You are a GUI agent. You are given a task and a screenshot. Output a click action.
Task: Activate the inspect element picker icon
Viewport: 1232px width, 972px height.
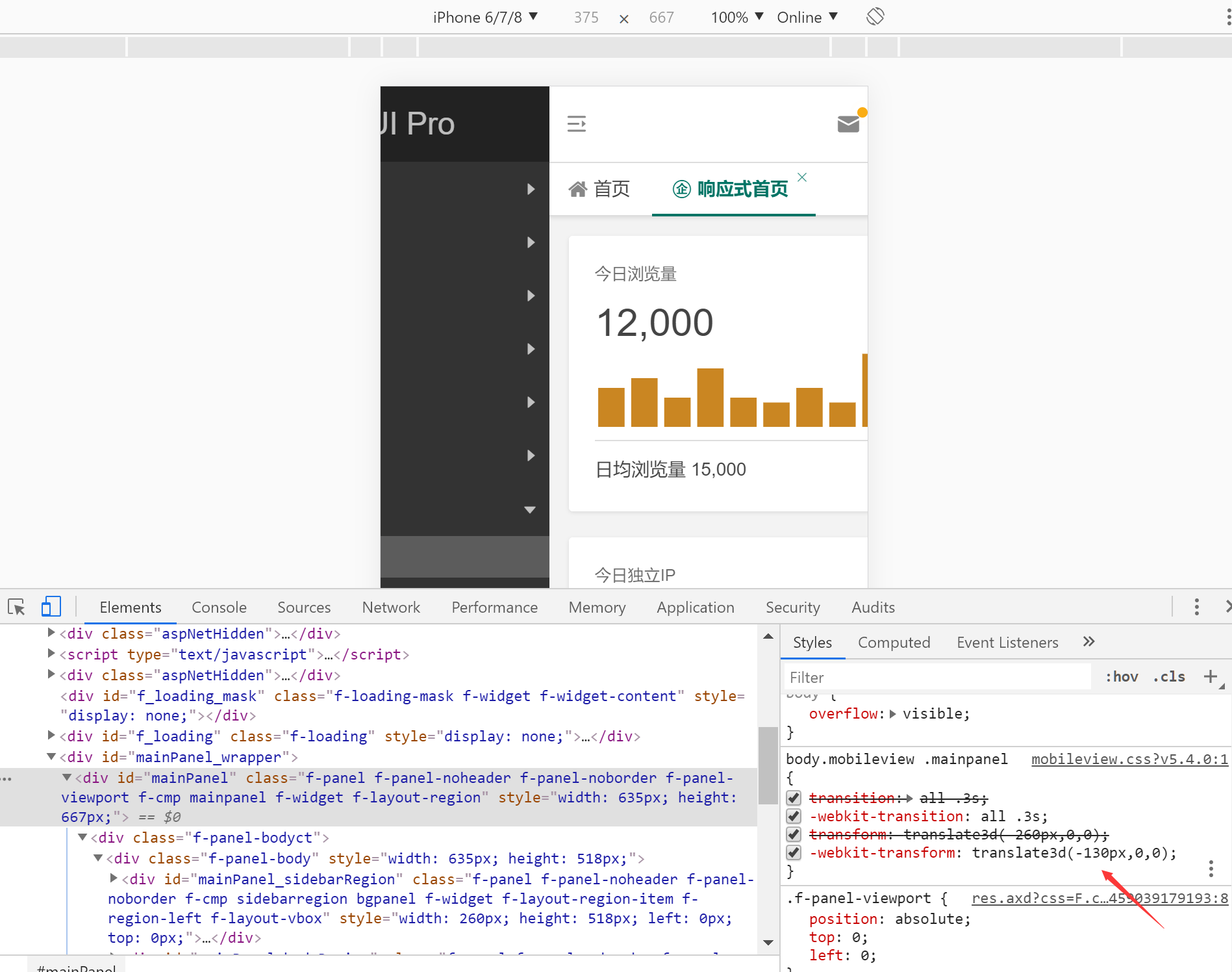[16, 607]
